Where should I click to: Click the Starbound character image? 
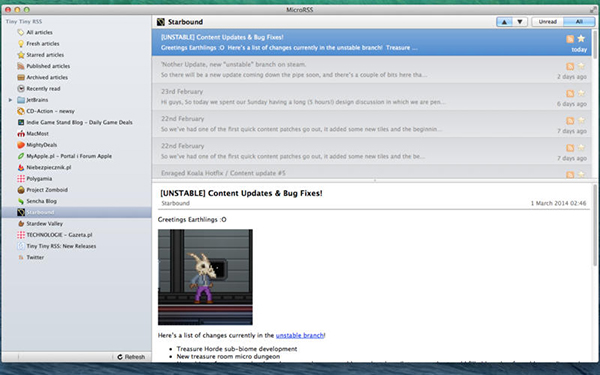(x=205, y=277)
